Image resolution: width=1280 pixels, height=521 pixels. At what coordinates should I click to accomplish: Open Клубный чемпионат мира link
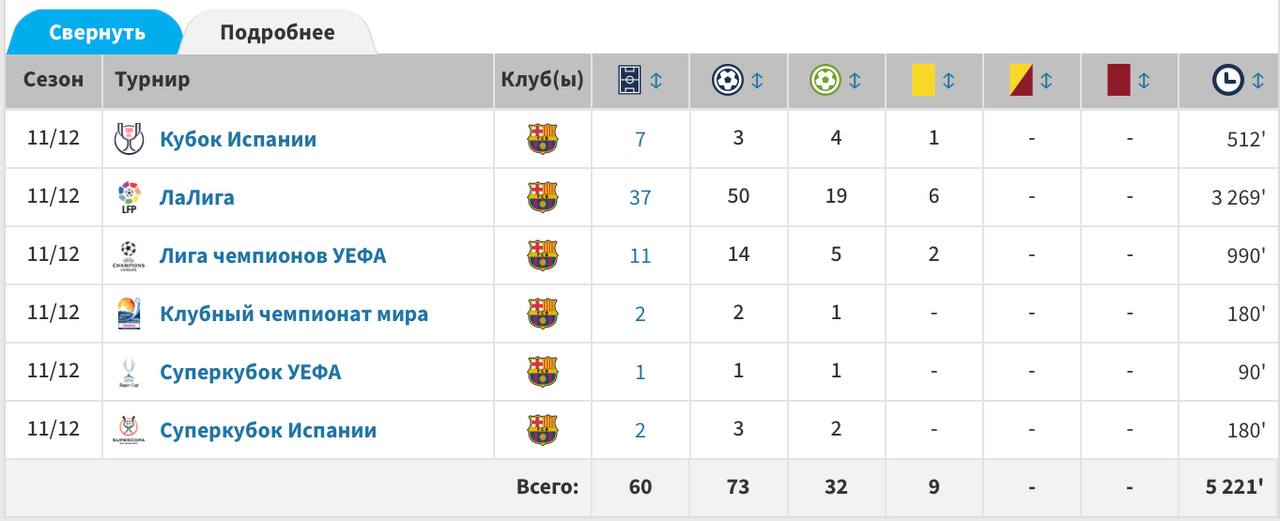294,314
